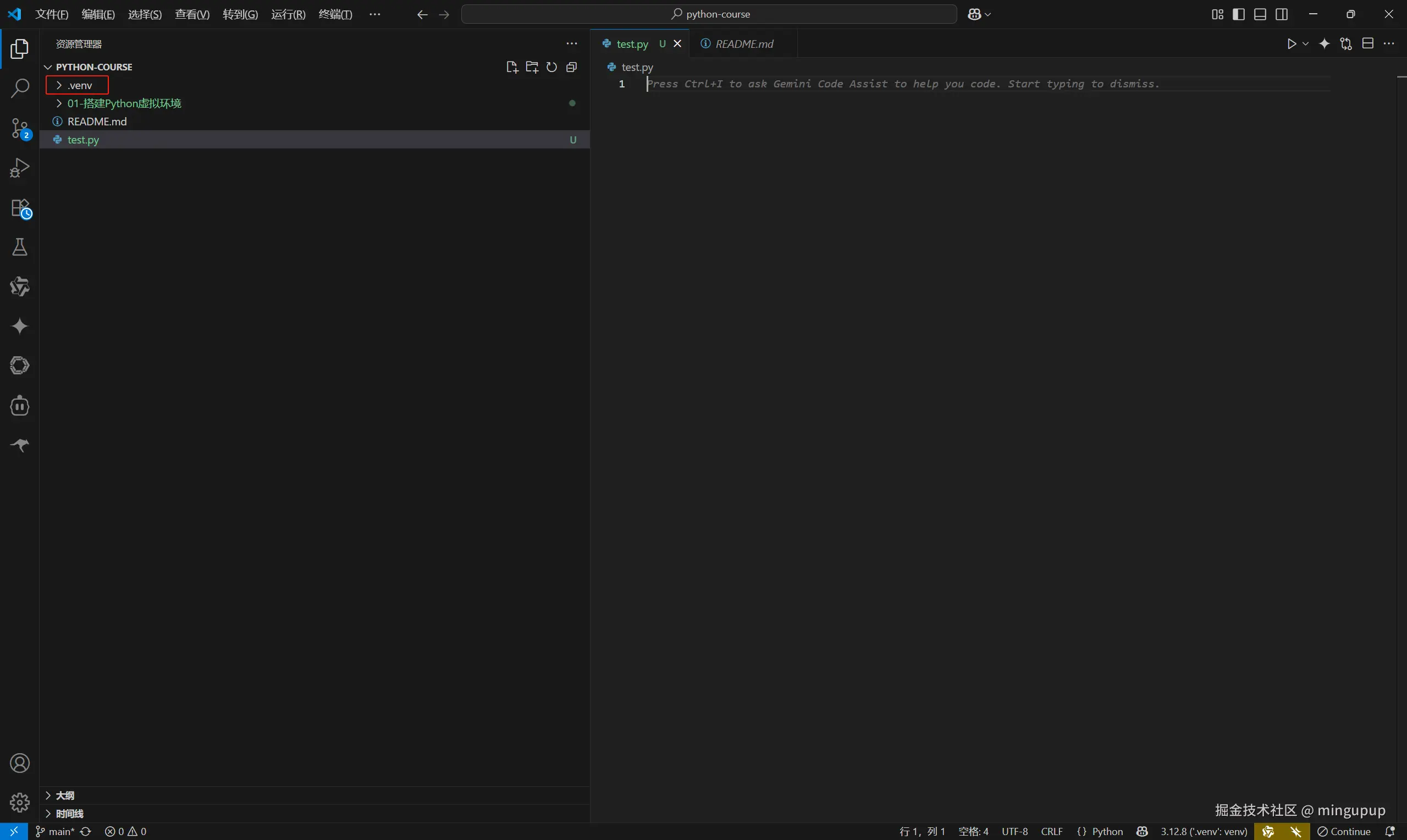Image resolution: width=1407 pixels, height=840 pixels.
Task: Toggle the bottom panel layout button
Action: [1260, 14]
